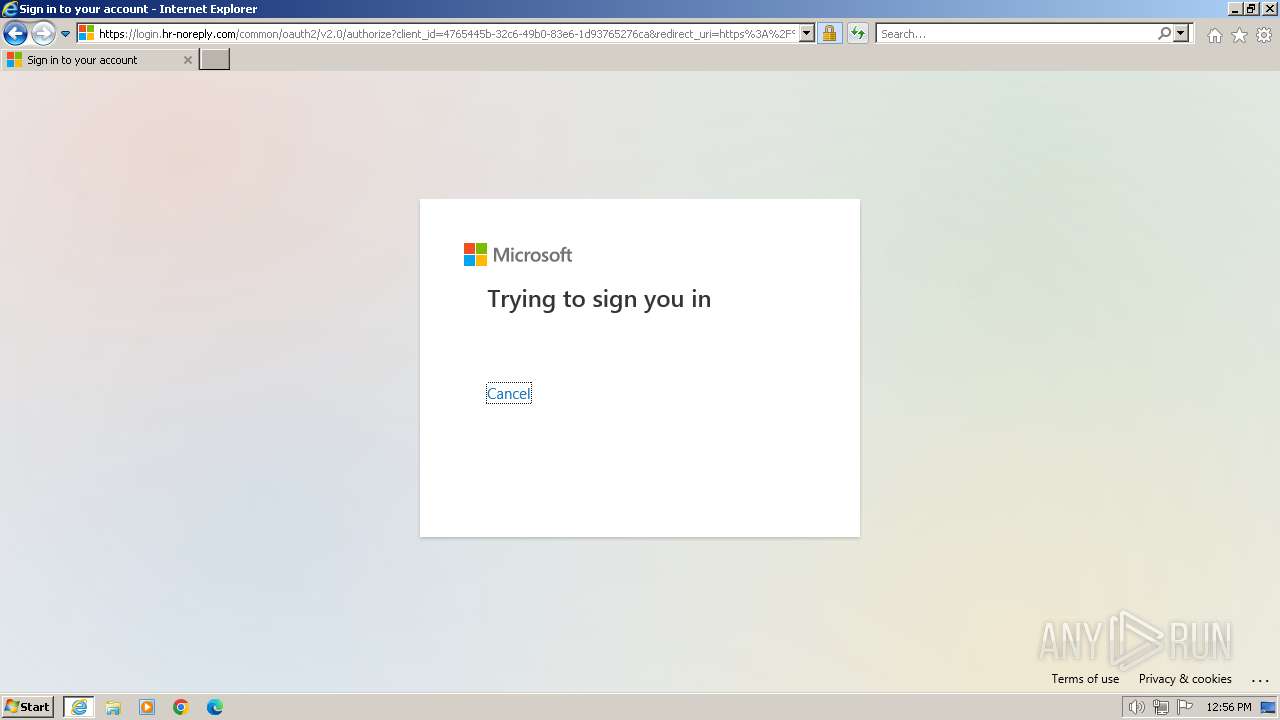Click Show desktop button at taskbar end
1280x720 pixels.
(1268, 707)
